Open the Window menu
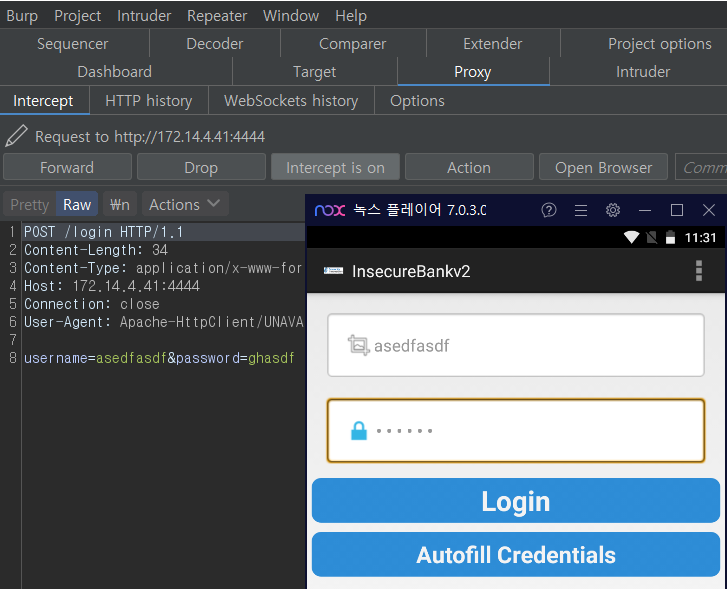The height and width of the screenshot is (589, 727). tap(291, 16)
